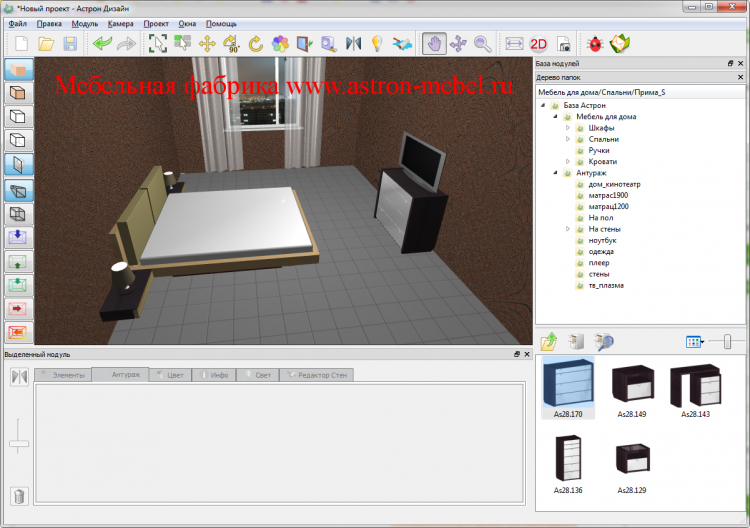This screenshot has height=528, width=750.
Task: Rotate module by 90 degrees icon
Action: point(232,44)
